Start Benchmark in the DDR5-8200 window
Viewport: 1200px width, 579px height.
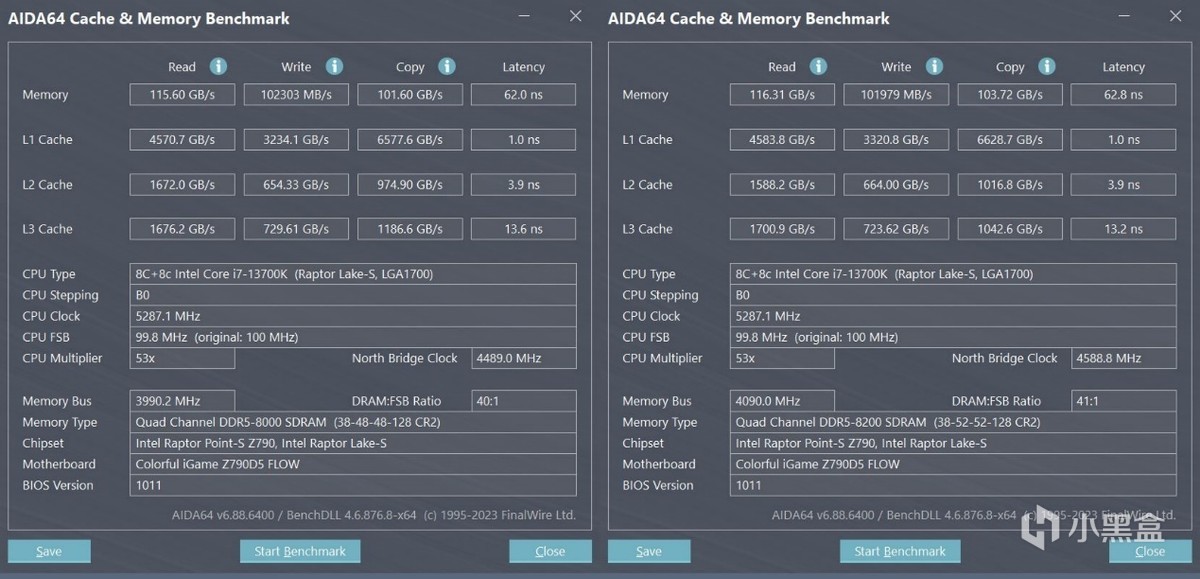pos(900,551)
